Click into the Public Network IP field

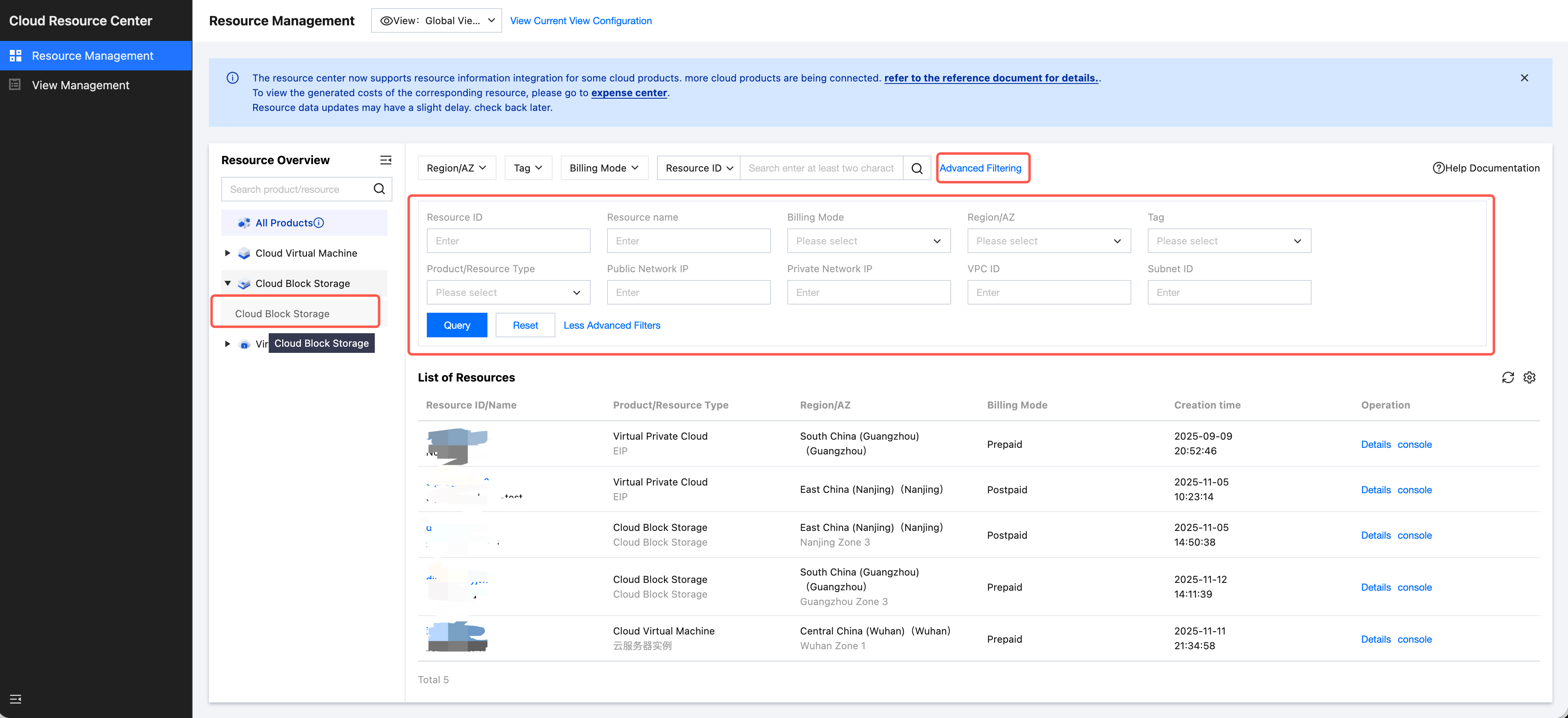point(688,292)
